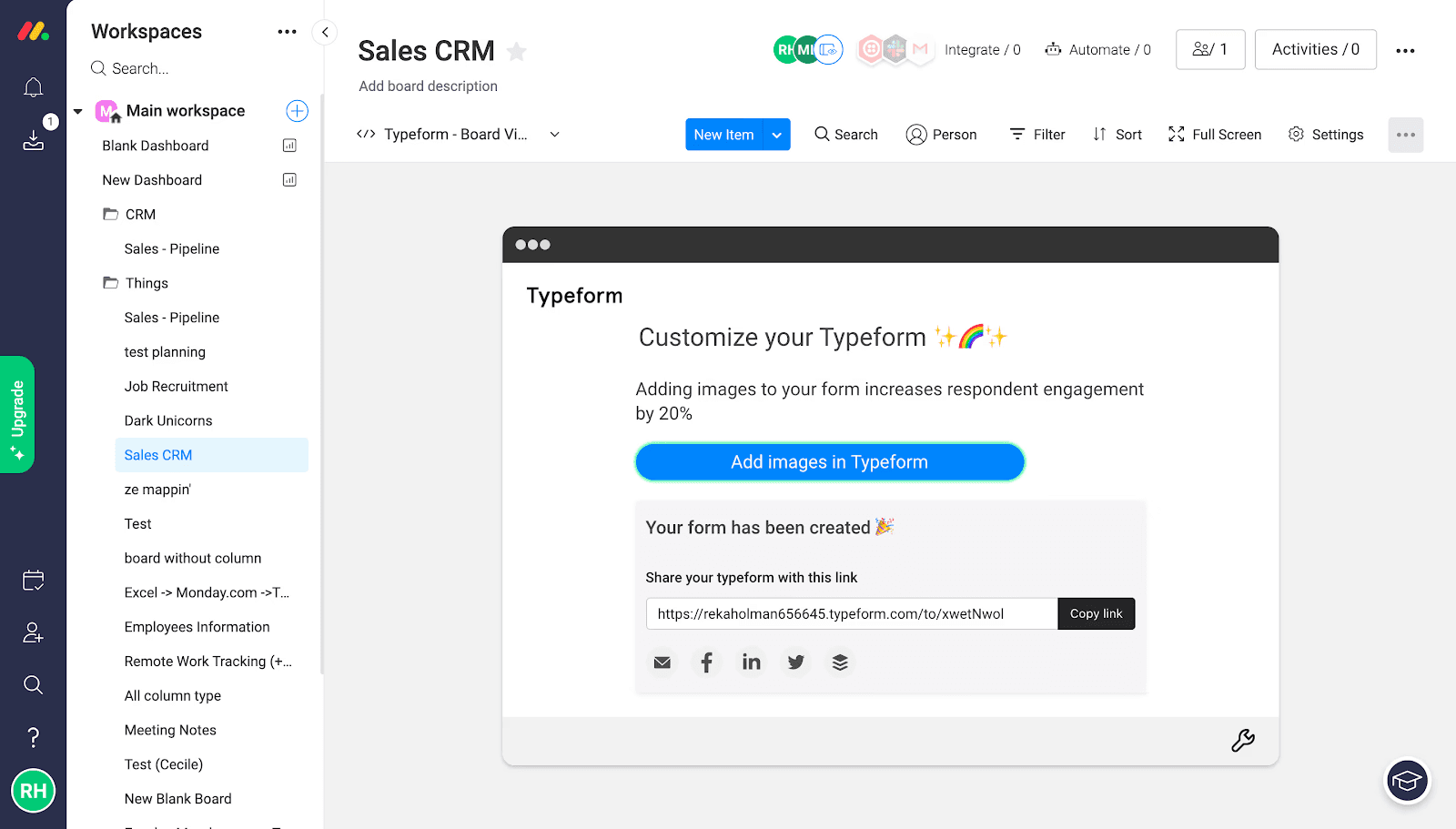Share typeform on Facebook
This screenshot has width=1456, height=829.
[706, 662]
